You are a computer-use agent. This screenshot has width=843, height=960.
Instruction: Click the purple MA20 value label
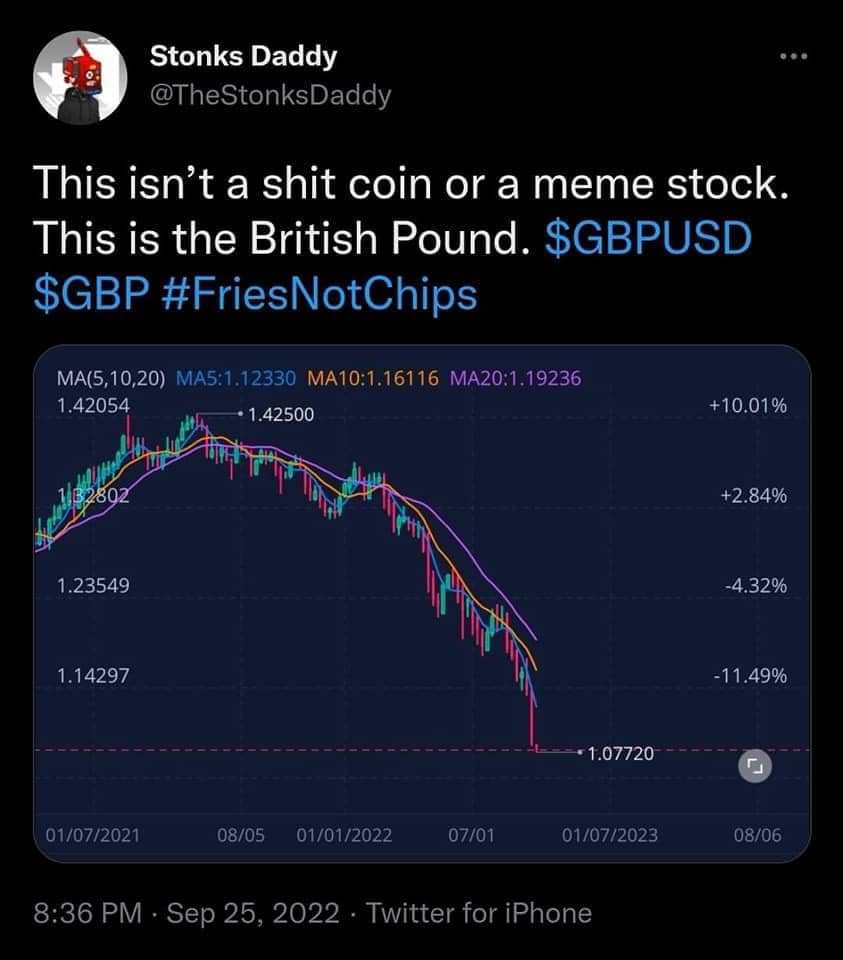516,378
